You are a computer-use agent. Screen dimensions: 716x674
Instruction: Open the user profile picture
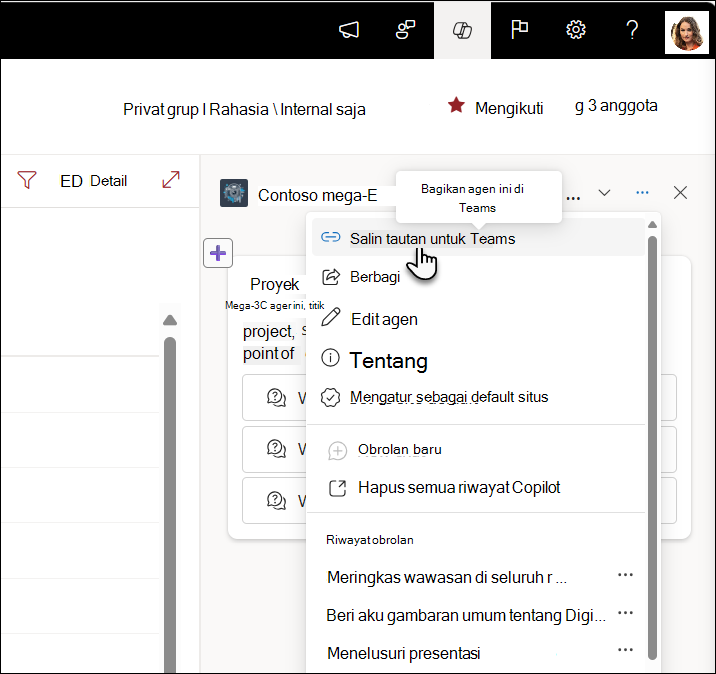pos(687,32)
